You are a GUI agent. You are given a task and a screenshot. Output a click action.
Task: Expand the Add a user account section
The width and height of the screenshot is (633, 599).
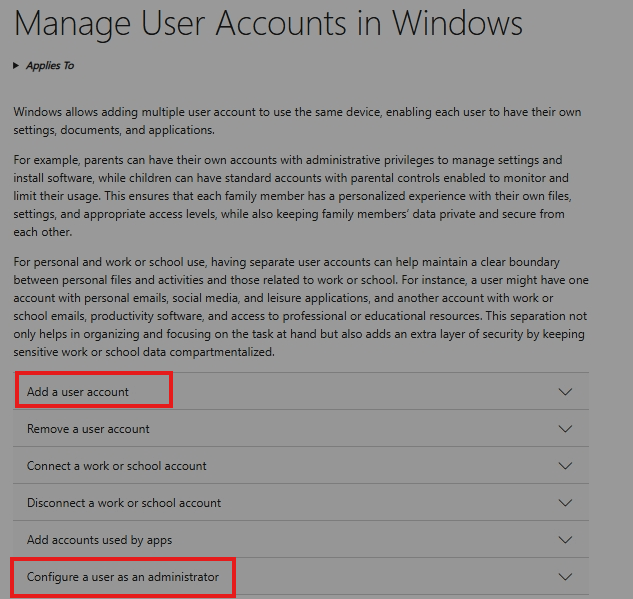301,392
